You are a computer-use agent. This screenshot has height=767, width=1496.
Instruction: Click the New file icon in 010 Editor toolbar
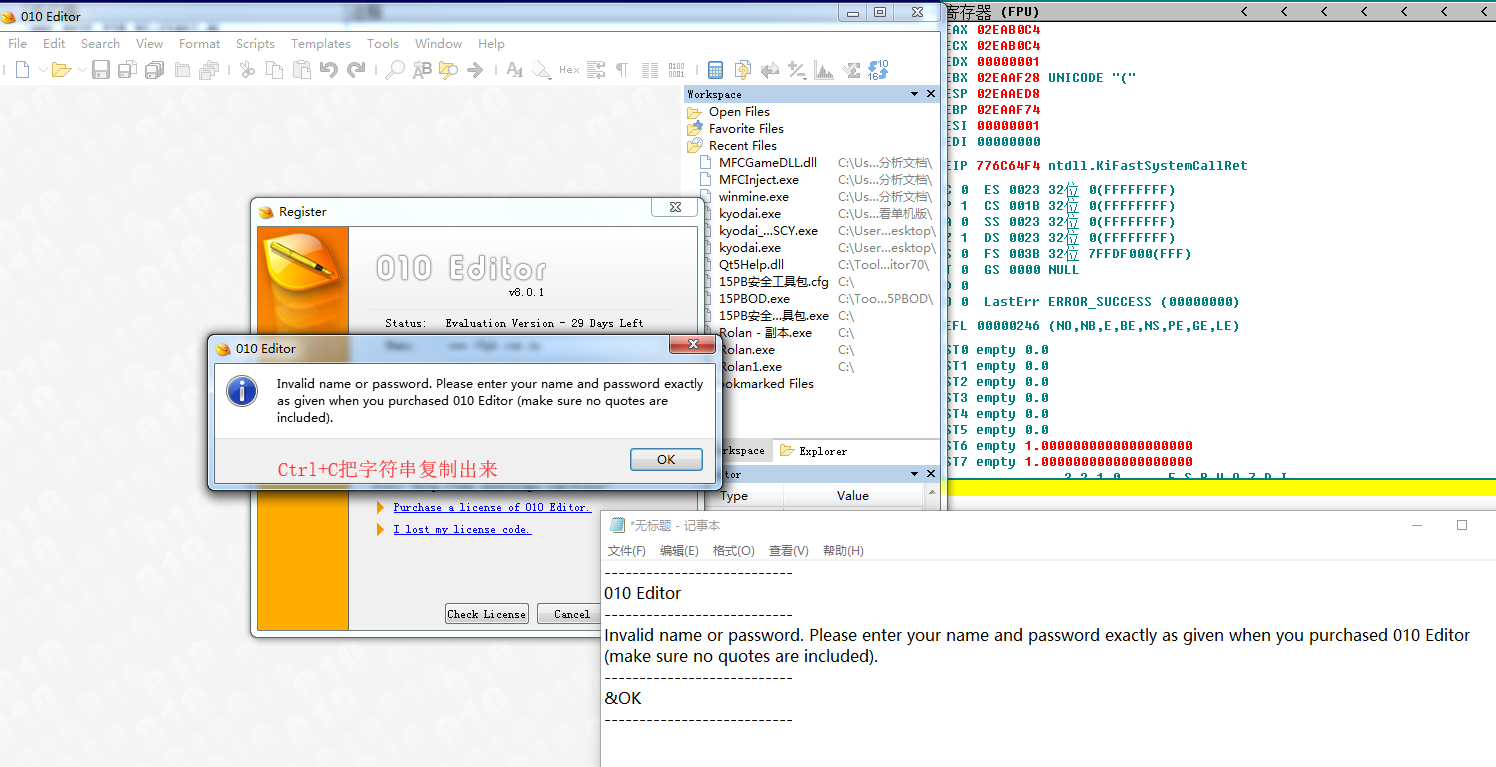(22, 70)
